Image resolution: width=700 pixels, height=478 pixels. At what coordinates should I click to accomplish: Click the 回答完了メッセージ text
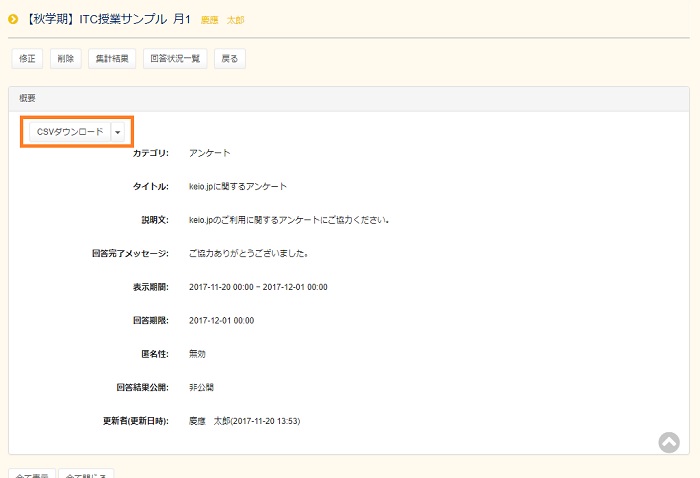248,253
